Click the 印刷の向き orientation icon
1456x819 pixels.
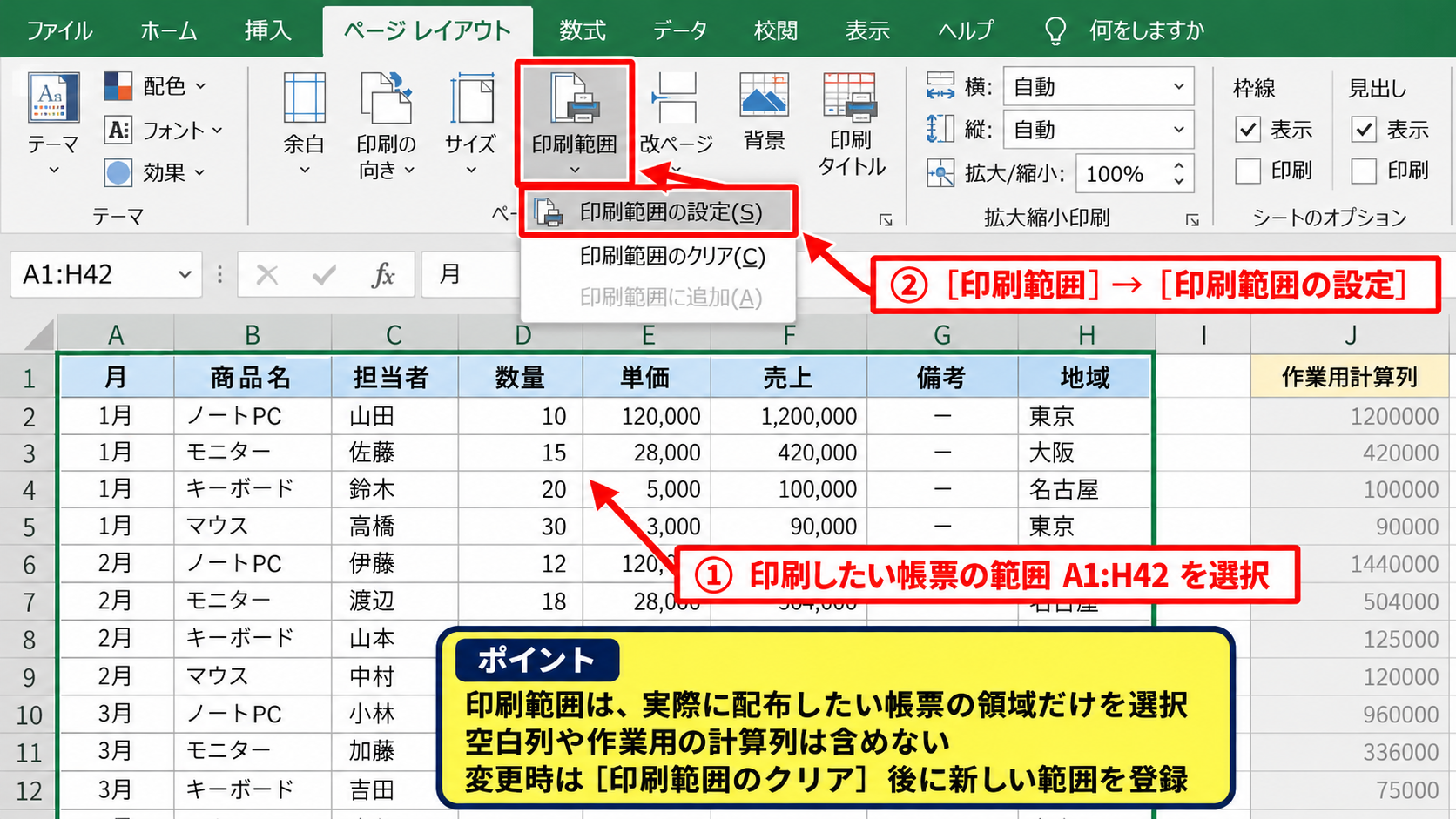pyautogui.click(x=386, y=98)
